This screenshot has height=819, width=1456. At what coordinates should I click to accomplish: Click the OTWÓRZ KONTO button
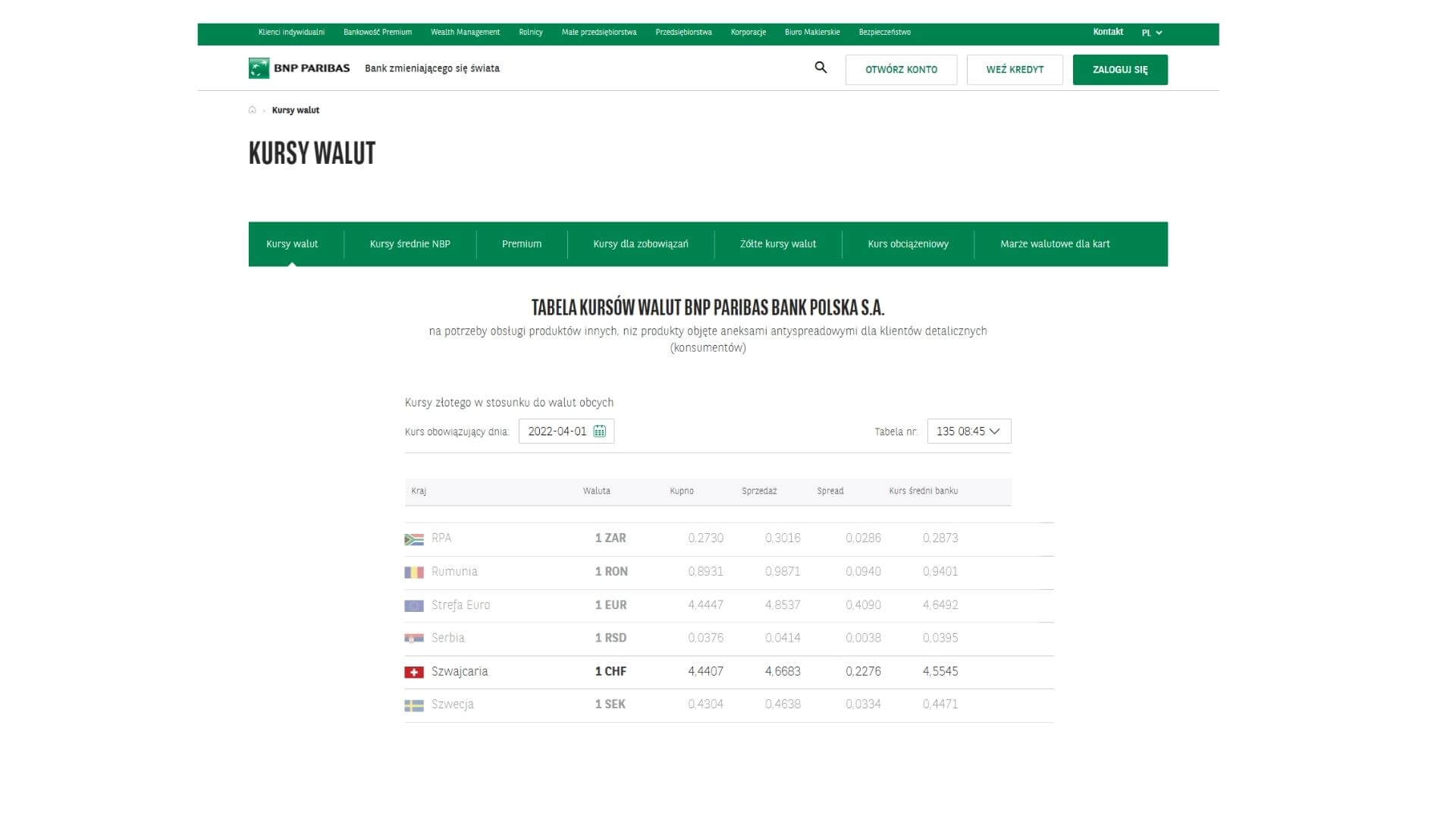click(x=901, y=69)
